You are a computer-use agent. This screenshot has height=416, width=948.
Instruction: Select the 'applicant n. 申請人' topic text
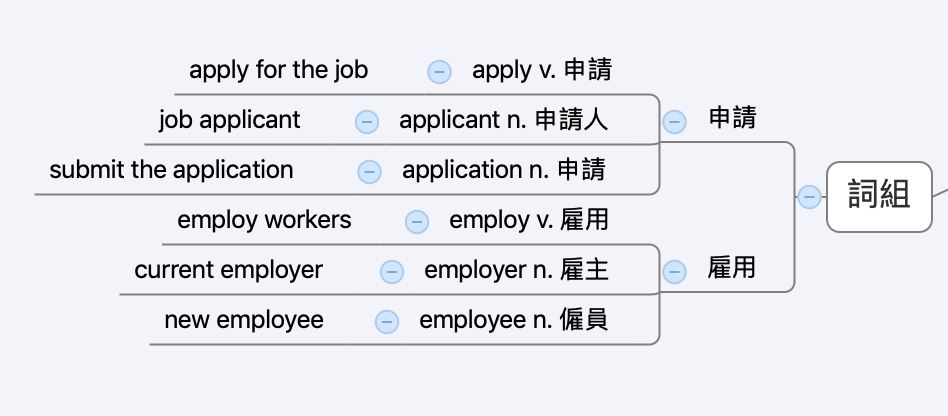[504, 120]
